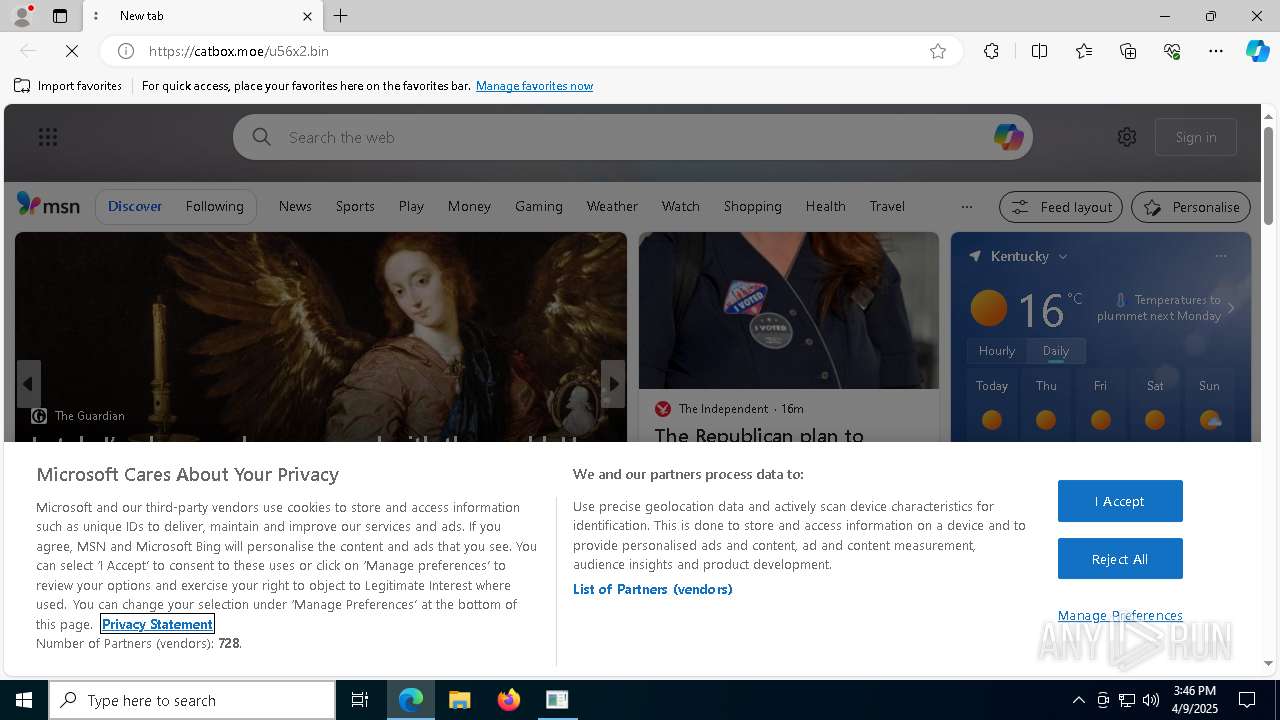The image size is (1280, 720).
Task: Click the Sign in button
Action: point(1196,137)
